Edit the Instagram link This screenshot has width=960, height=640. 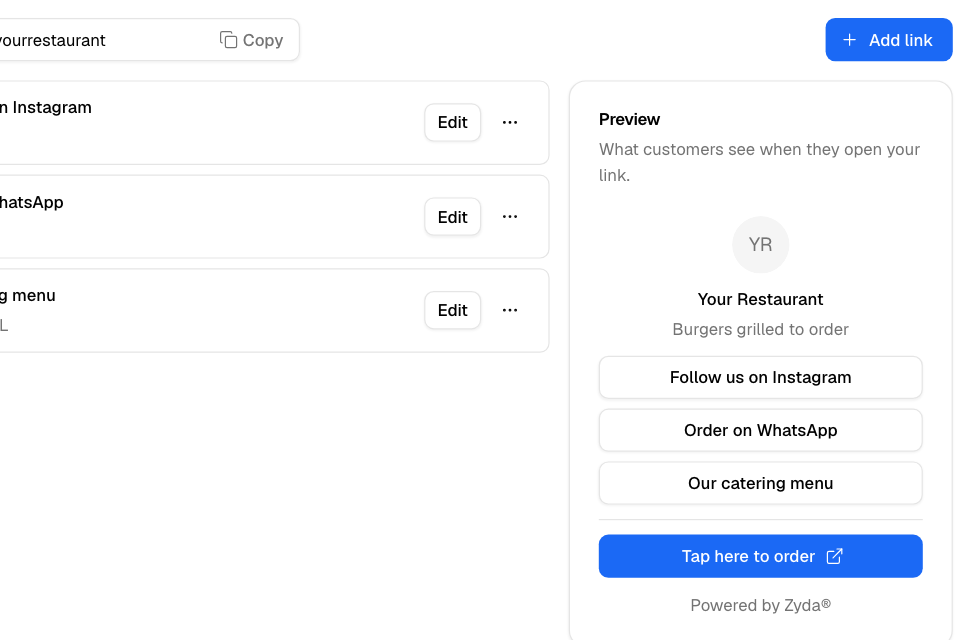(x=452, y=122)
